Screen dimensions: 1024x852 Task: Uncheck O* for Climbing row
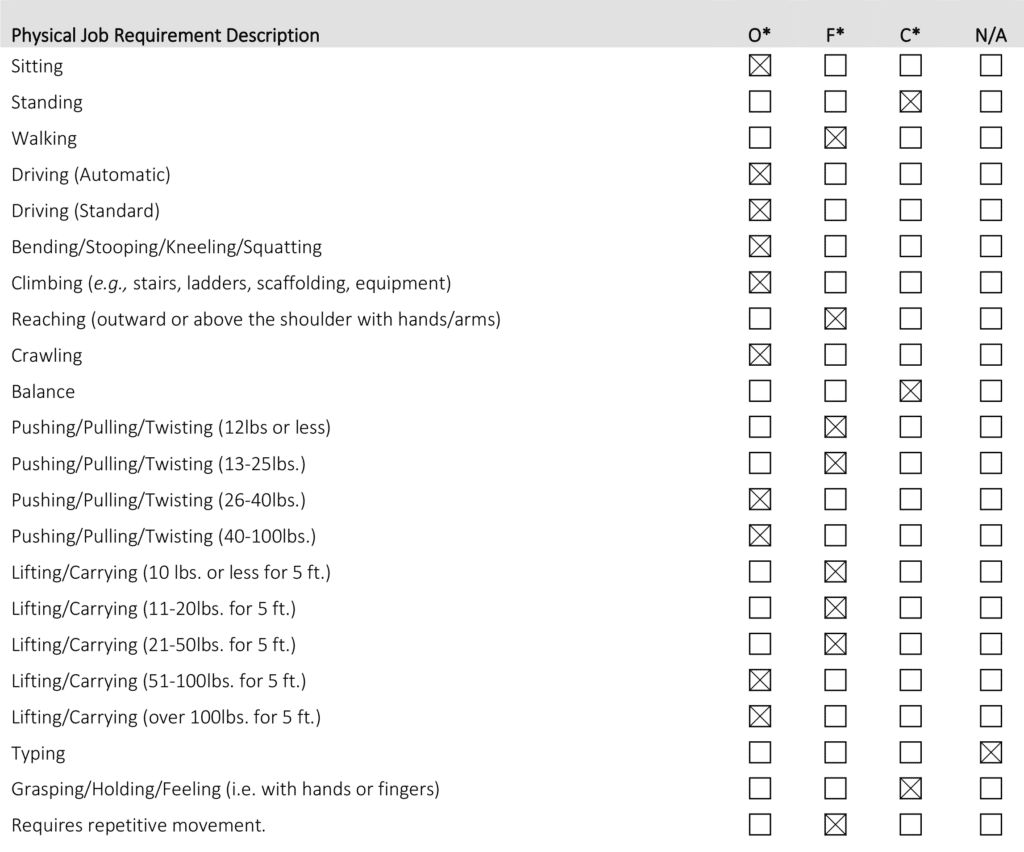click(760, 283)
